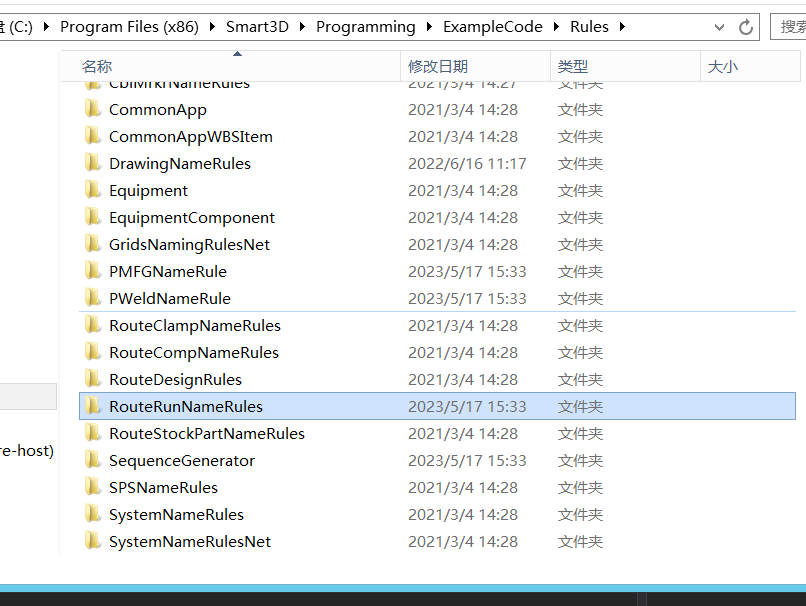
Task: Click the PMFGNameRule folder icon
Action: click(93, 271)
